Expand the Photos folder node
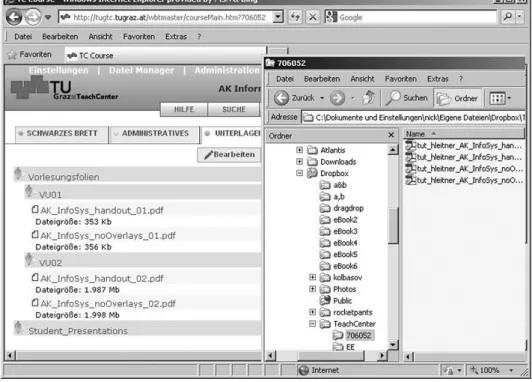Image resolution: width=532 pixels, height=382 pixels. coord(312,289)
